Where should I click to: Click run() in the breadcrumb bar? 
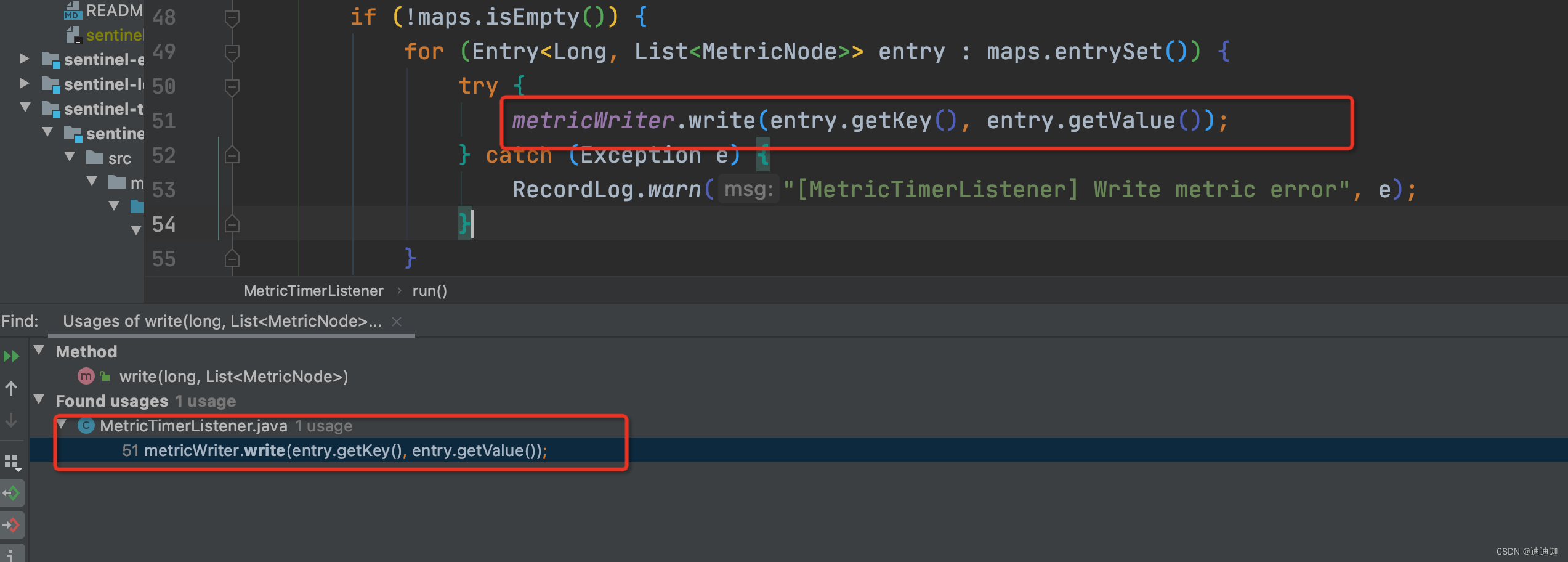[x=429, y=291]
